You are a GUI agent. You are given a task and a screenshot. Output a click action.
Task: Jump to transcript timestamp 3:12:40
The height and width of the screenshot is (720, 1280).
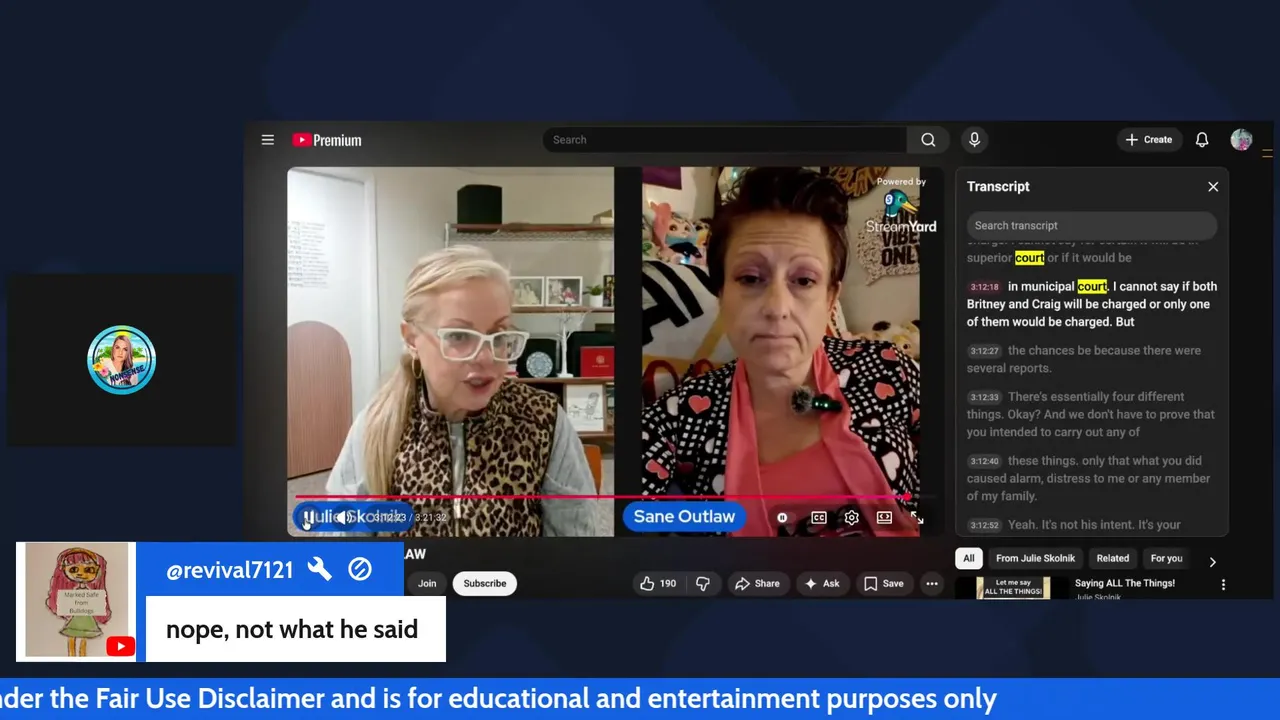(x=984, y=461)
